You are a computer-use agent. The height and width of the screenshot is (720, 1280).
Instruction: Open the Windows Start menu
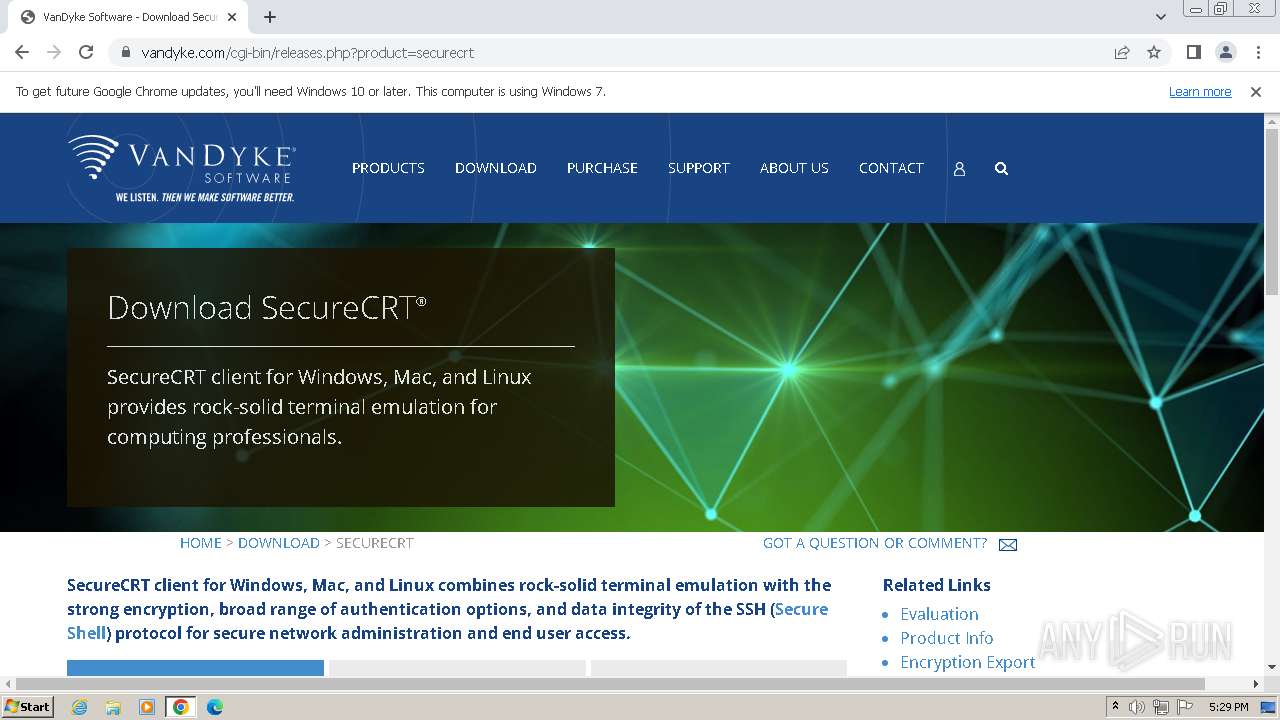(x=27, y=706)
